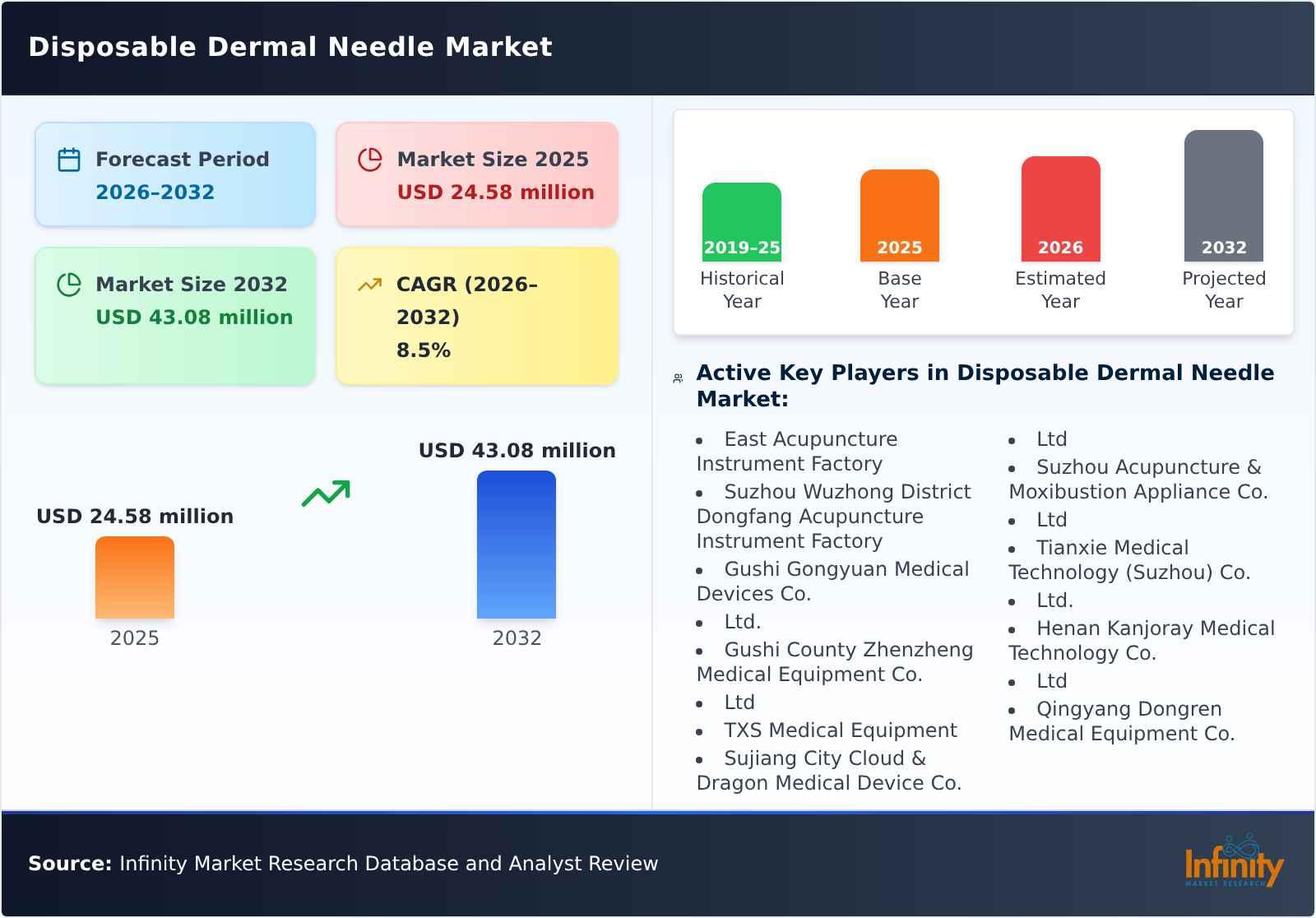
Task: Click the Source attribution text in footer
Action: (x=343, y=864)
